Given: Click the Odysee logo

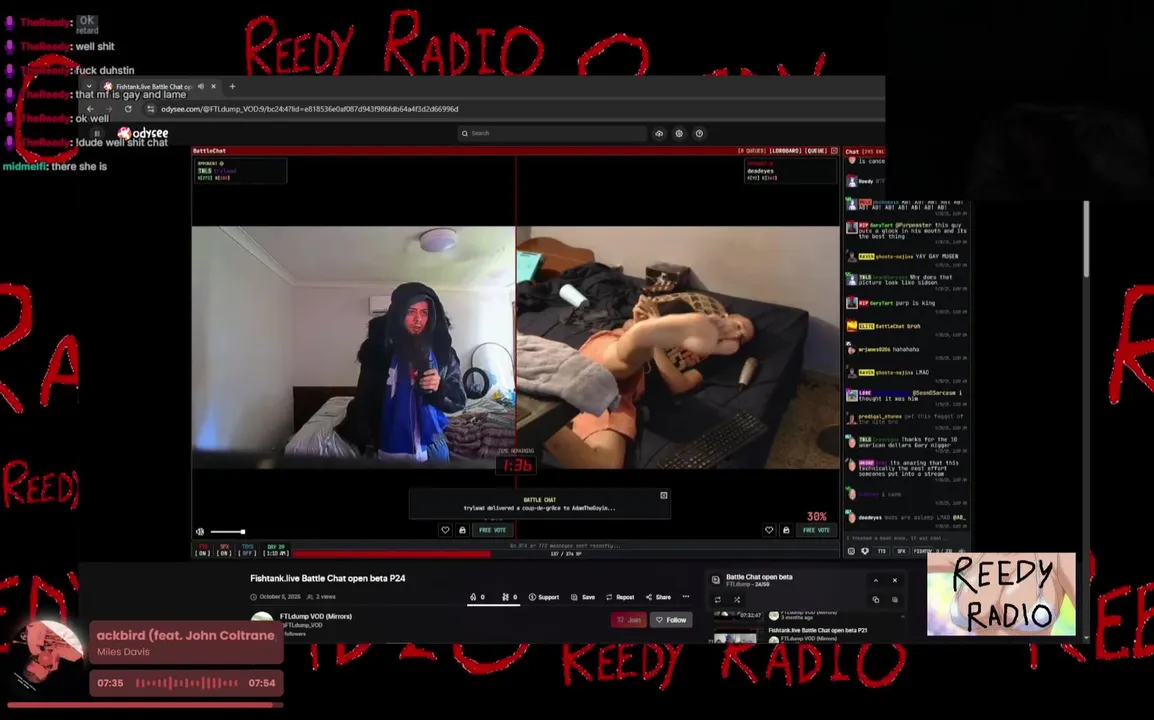Looking at the screenshot, I should click(144, 133).
